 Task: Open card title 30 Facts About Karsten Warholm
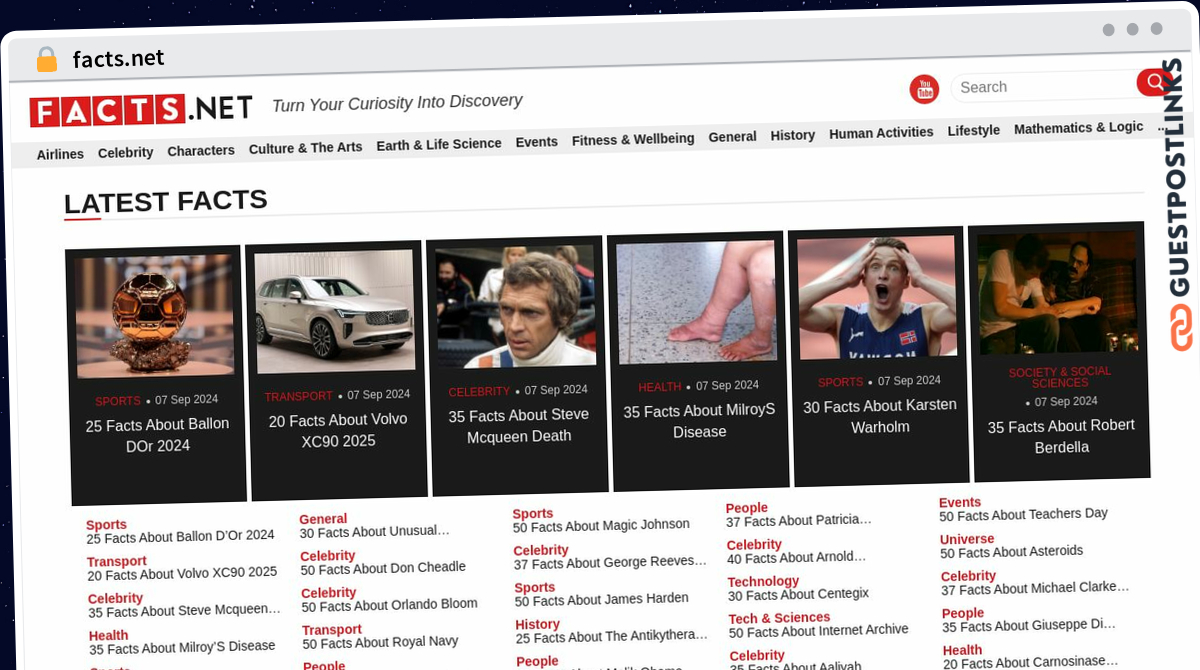[880, 416]
